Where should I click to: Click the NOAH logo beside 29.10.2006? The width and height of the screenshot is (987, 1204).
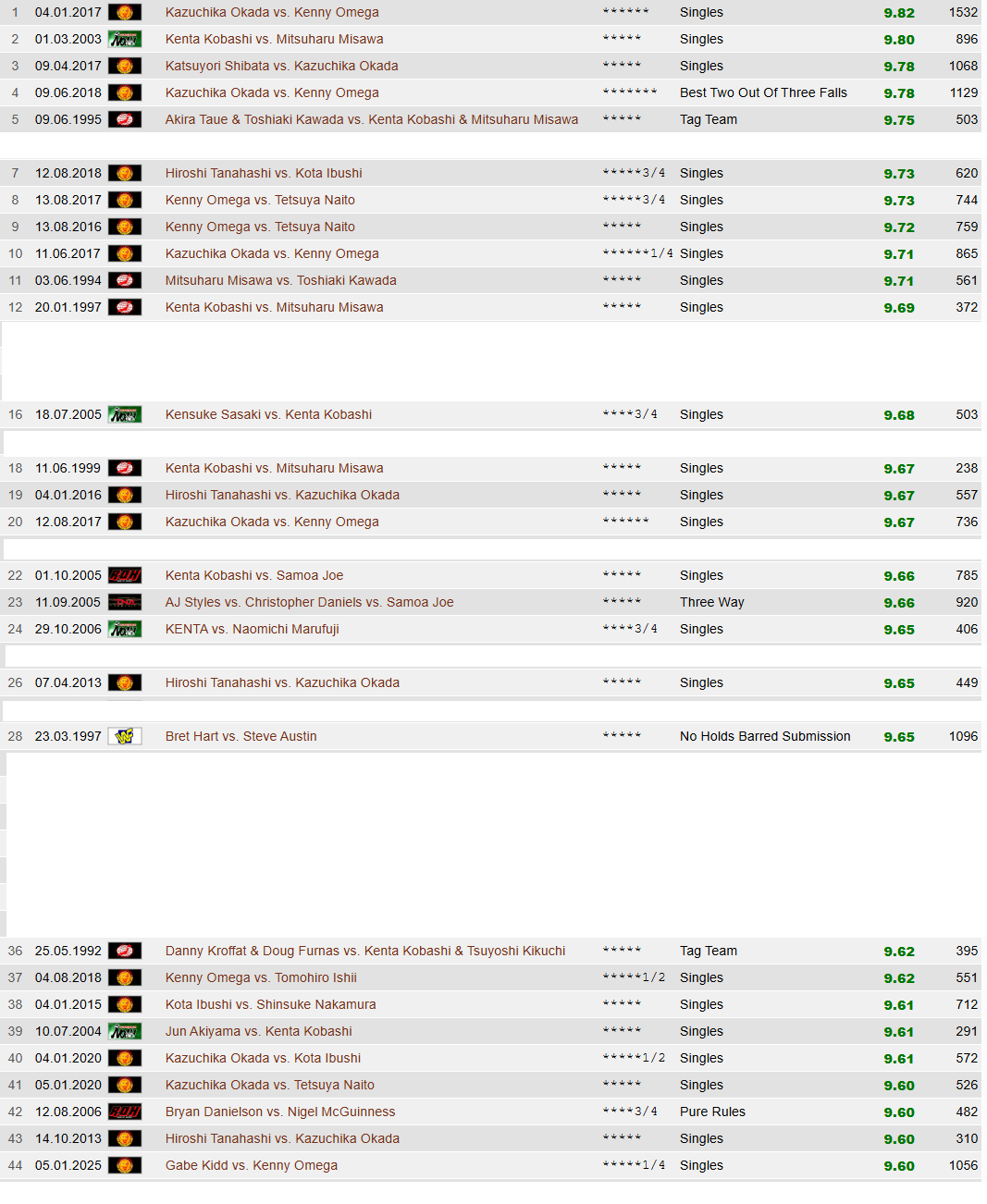(x=125, y=629)
